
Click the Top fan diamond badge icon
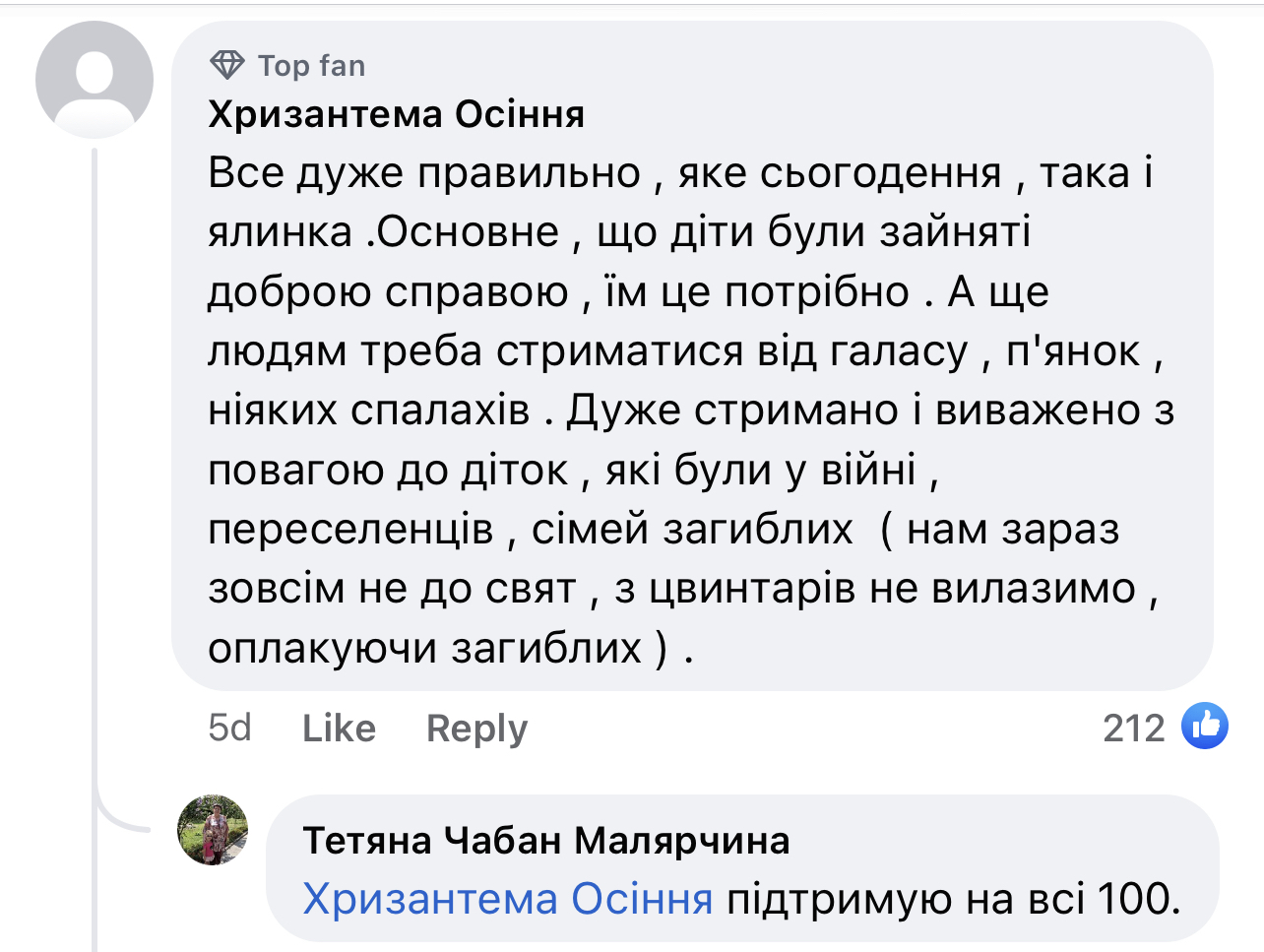(x=227, y=66)
